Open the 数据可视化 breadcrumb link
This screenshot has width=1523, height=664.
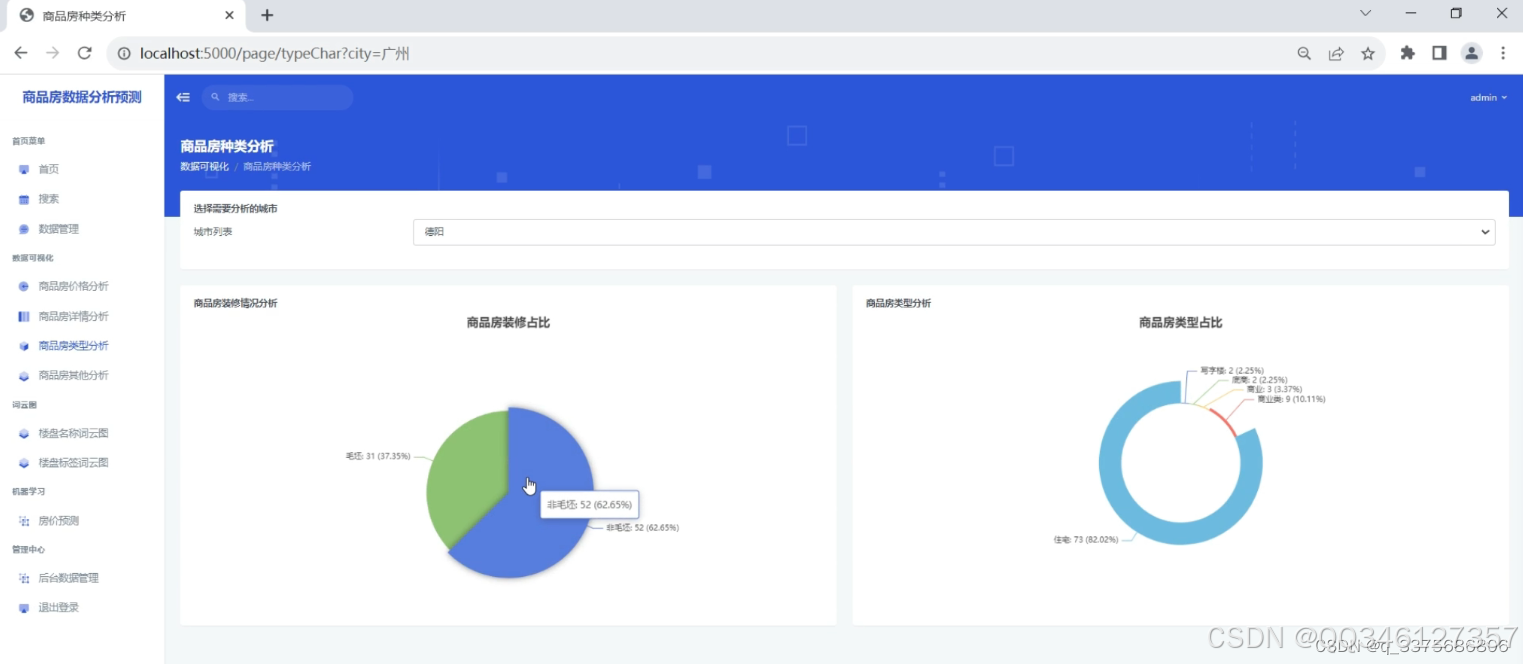(x=205, y=166)
